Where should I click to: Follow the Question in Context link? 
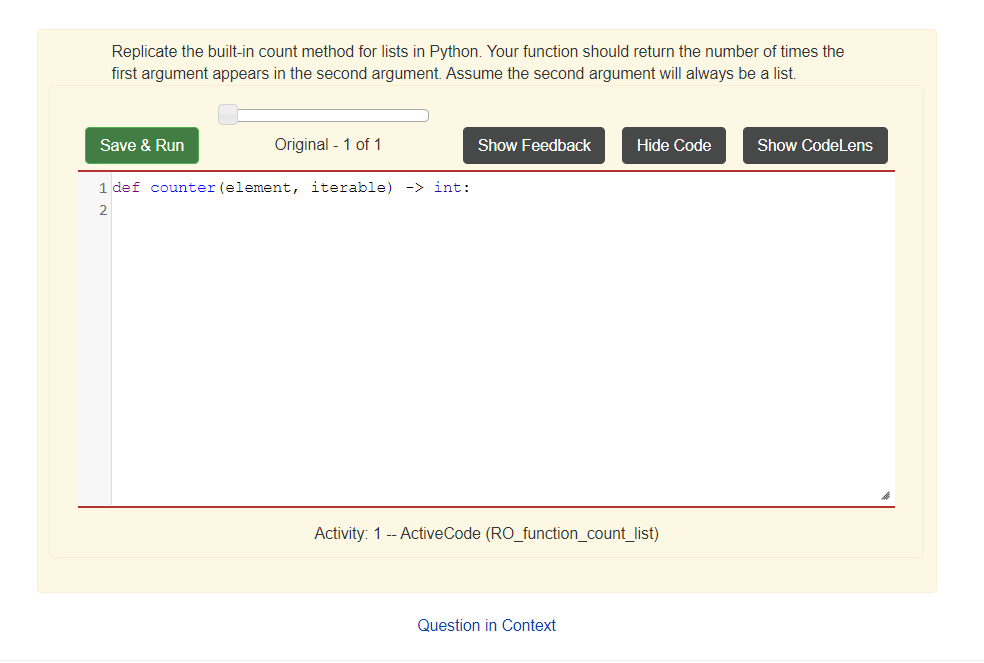[x=486, y=625]
